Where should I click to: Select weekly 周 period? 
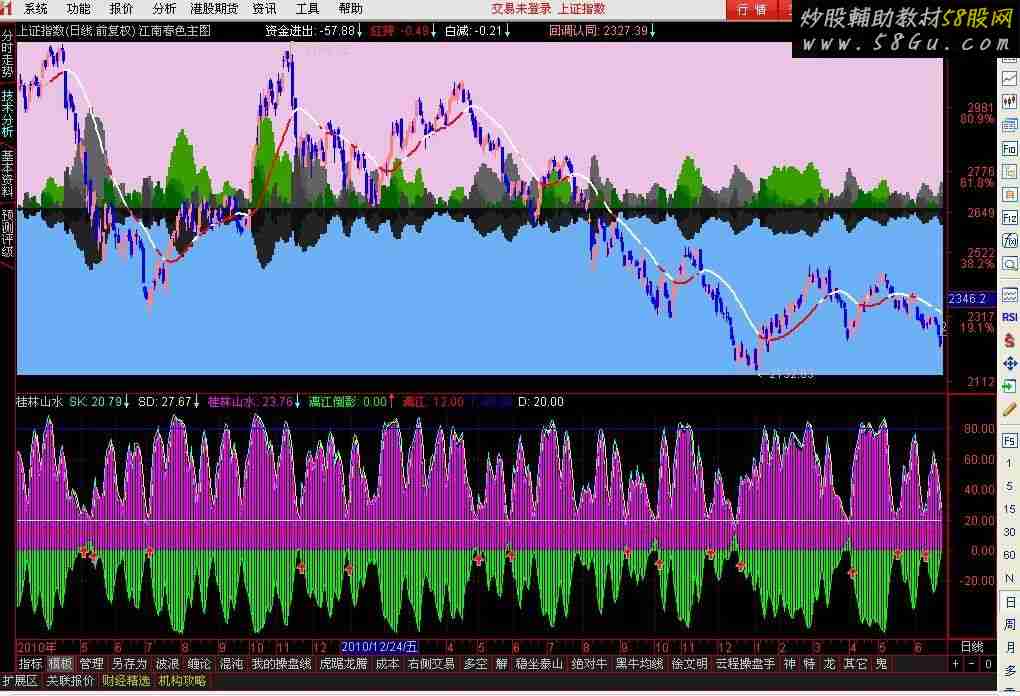[1010, 624]
